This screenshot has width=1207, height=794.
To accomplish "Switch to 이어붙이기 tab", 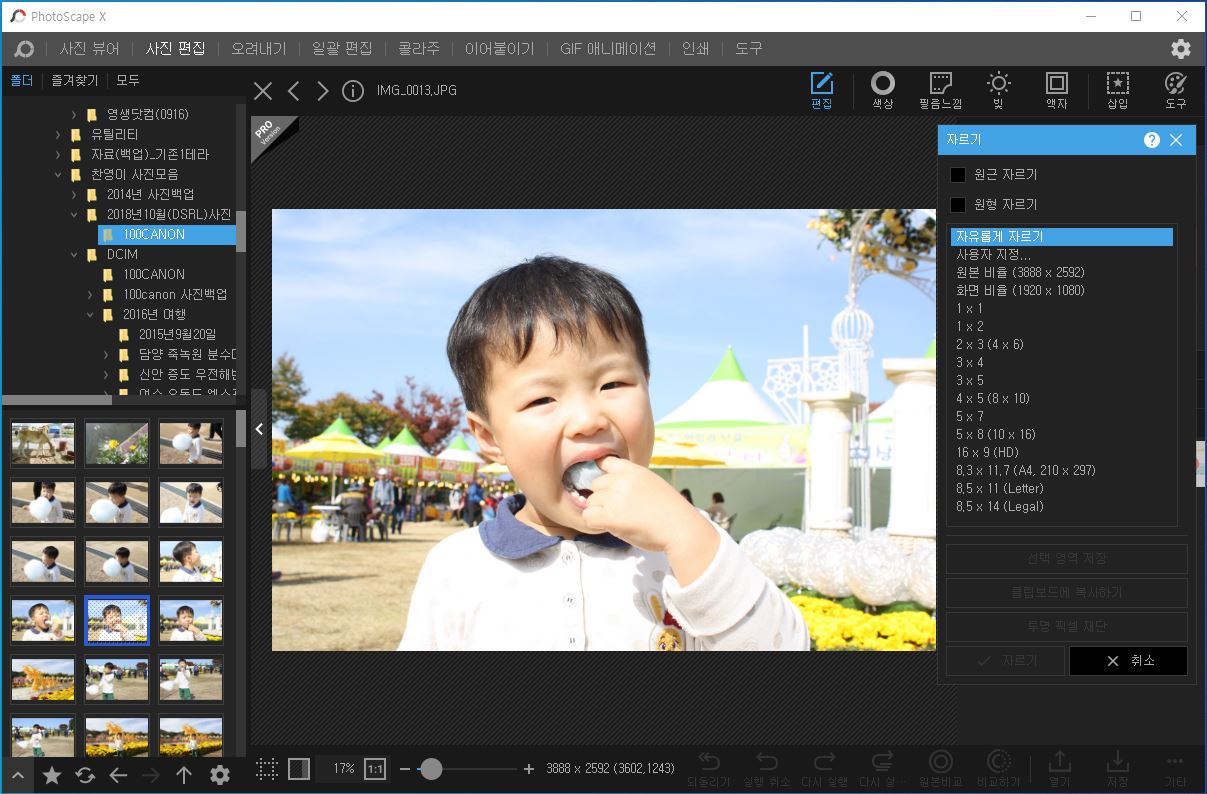I will tap(499, 48).
